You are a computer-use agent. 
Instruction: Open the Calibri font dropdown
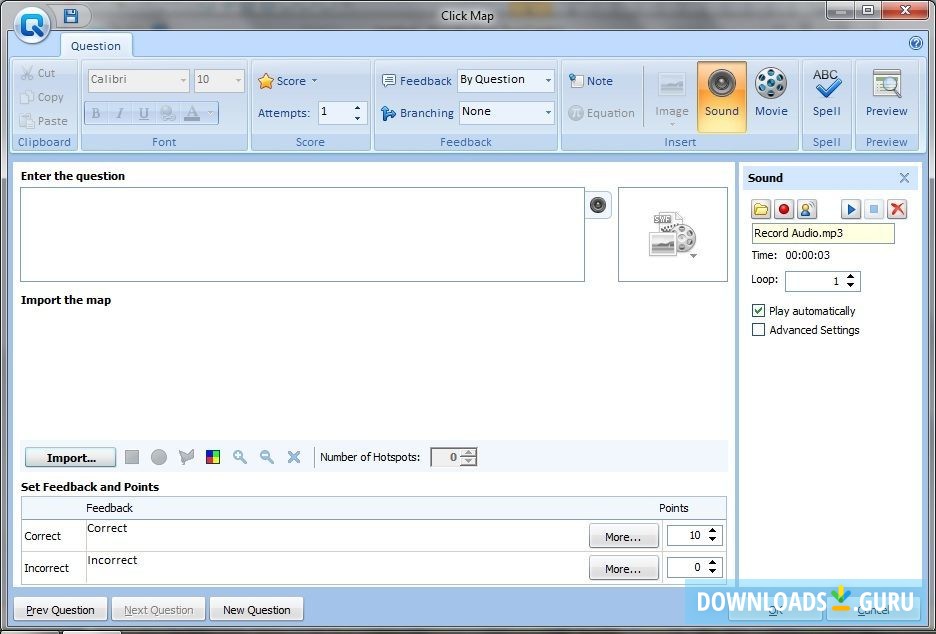point(181,80)
